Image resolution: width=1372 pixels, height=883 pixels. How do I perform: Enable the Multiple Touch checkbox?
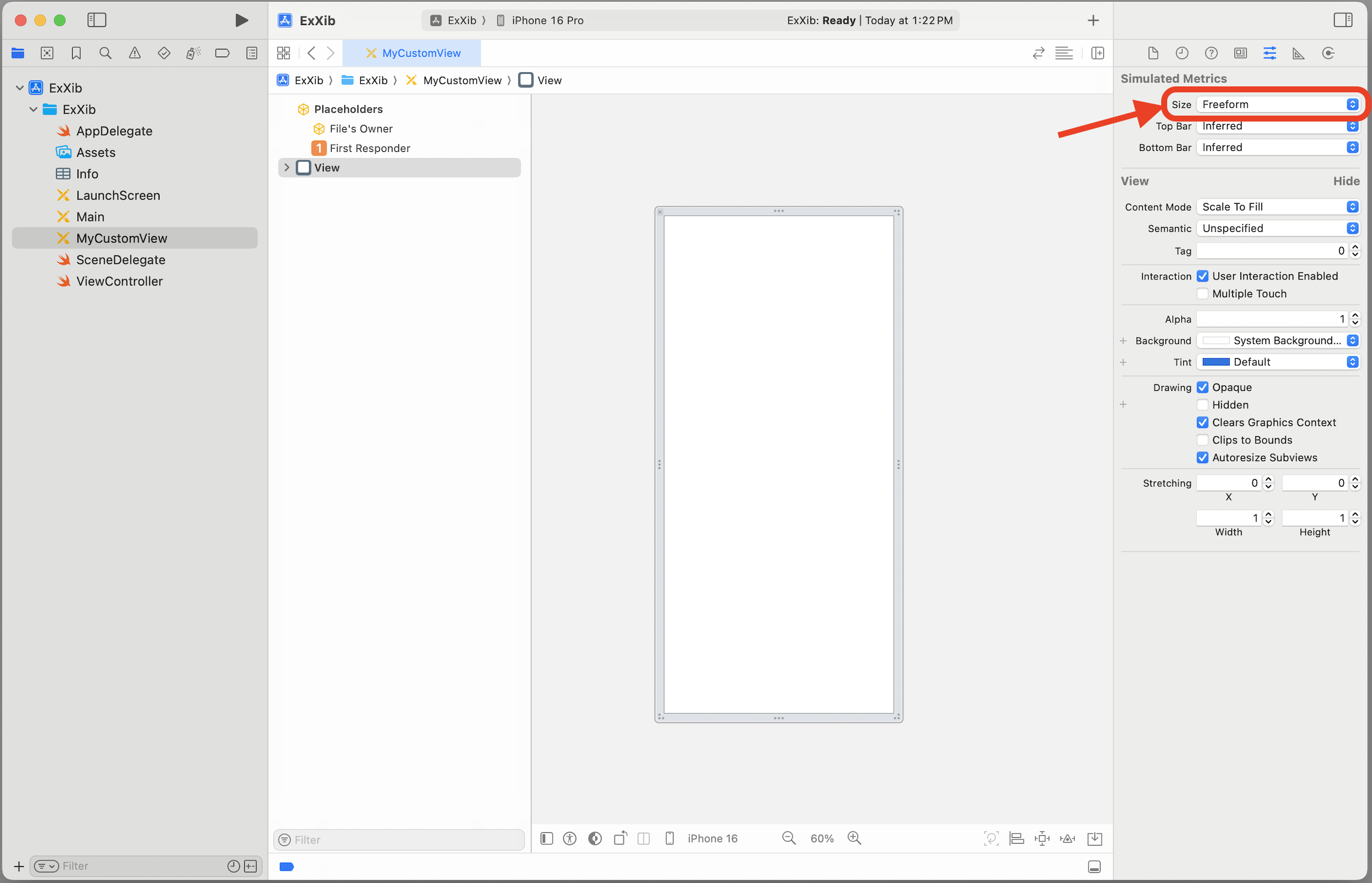tap(1203, 294)
